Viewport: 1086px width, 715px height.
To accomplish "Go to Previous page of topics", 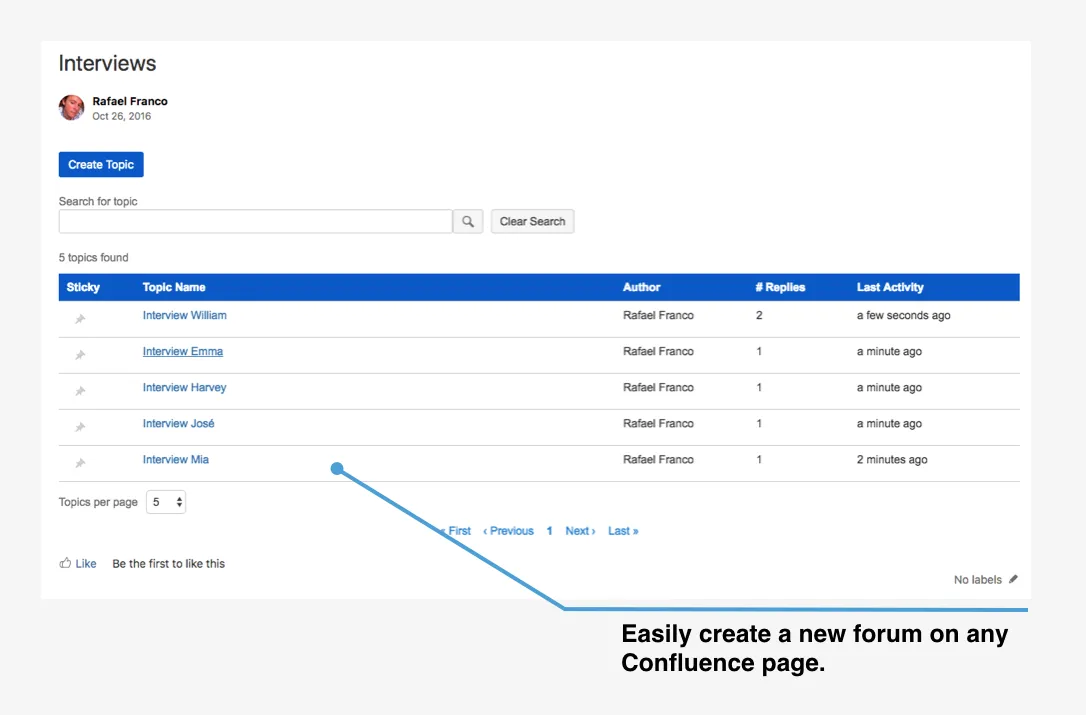I will click(x=508, y=531).
